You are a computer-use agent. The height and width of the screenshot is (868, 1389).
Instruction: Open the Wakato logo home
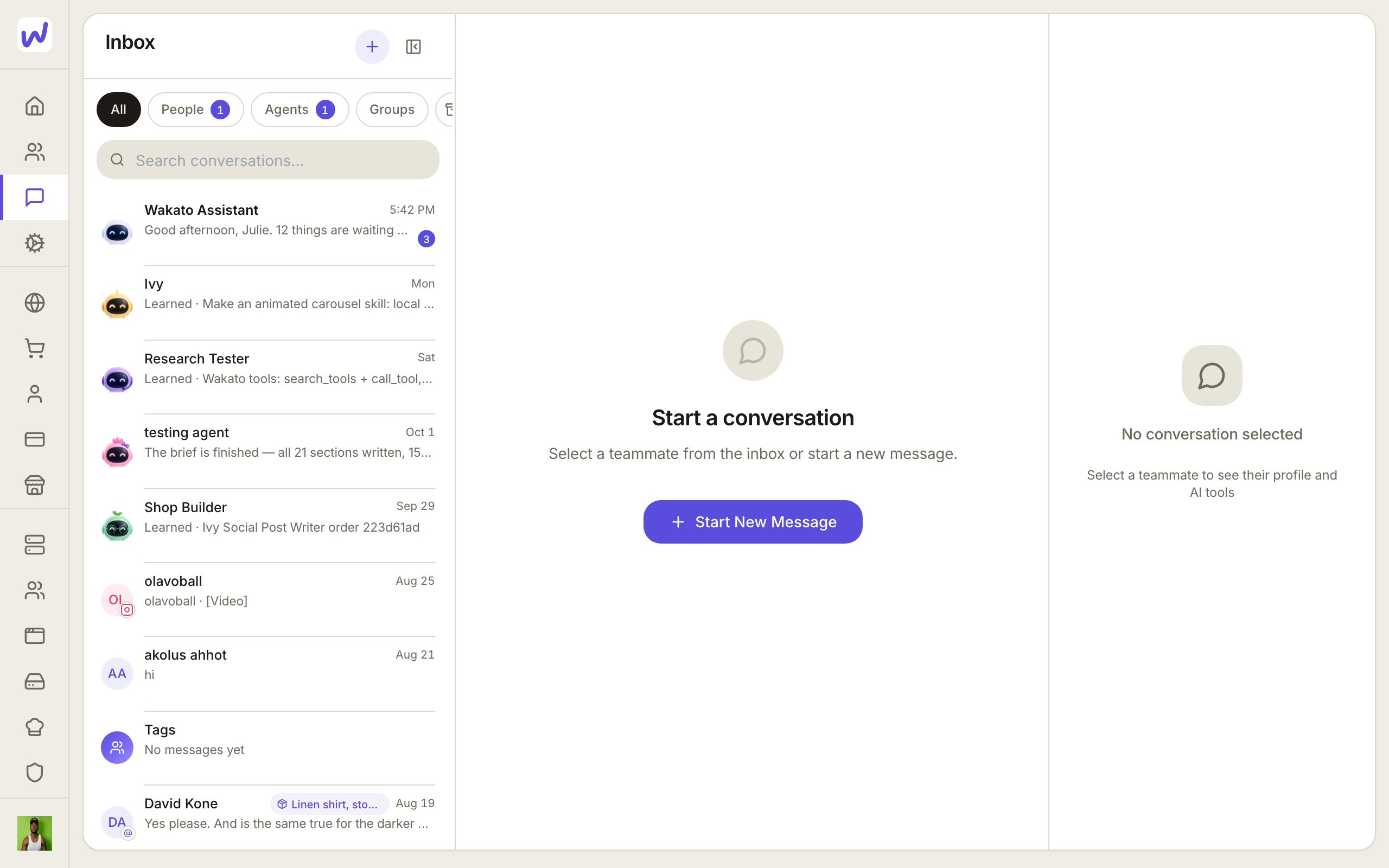point(34,34)
